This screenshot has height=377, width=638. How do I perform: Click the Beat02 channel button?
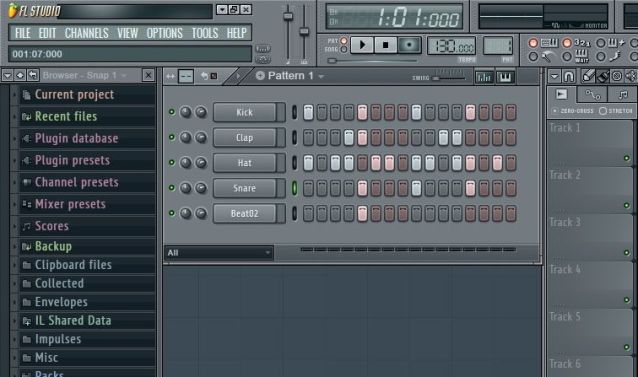(245, 214)
